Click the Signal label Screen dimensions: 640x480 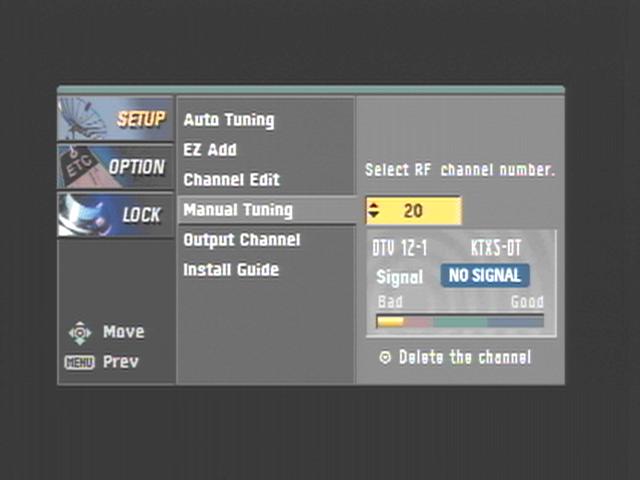coord(399,277)
